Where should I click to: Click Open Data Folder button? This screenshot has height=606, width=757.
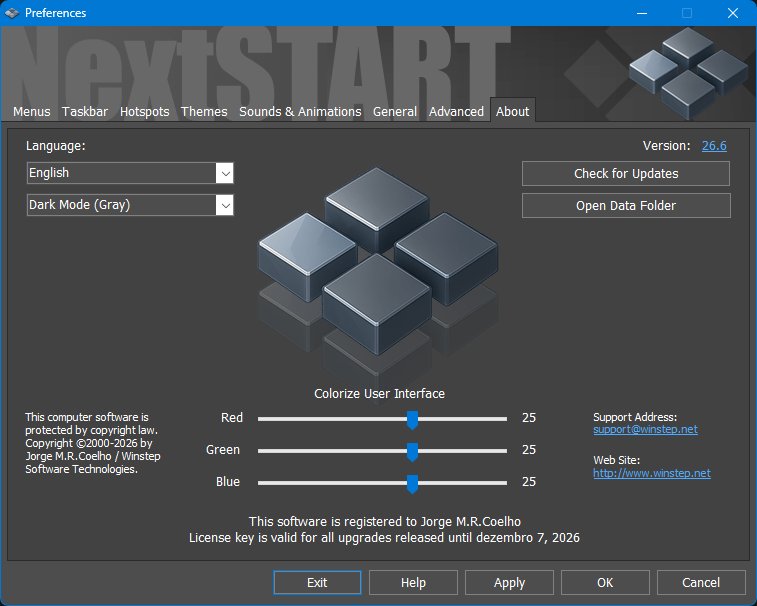click(x=626, y=206)
